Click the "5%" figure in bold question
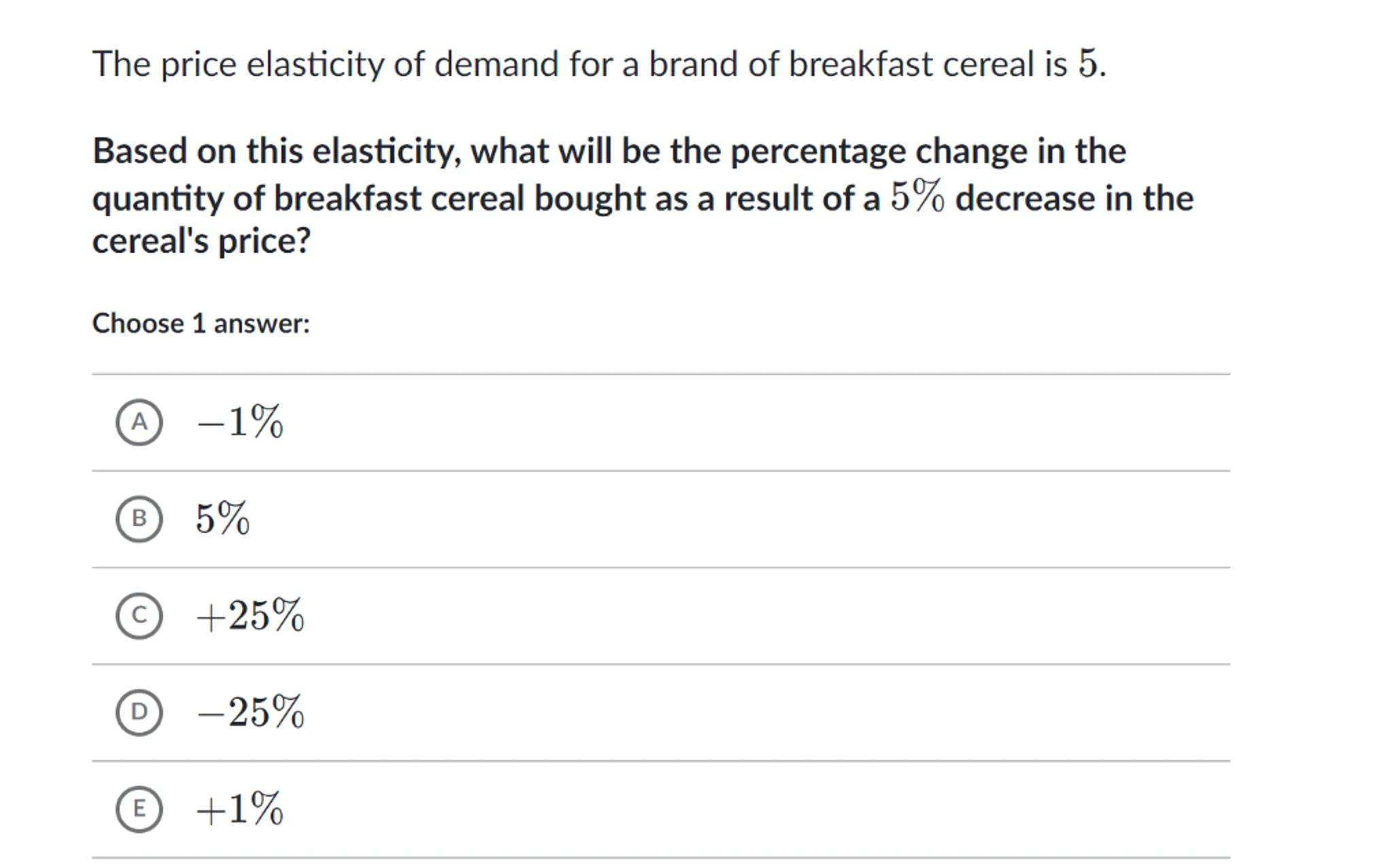The width and height of the screenshot is (1391, 868). tap(917, 197)
